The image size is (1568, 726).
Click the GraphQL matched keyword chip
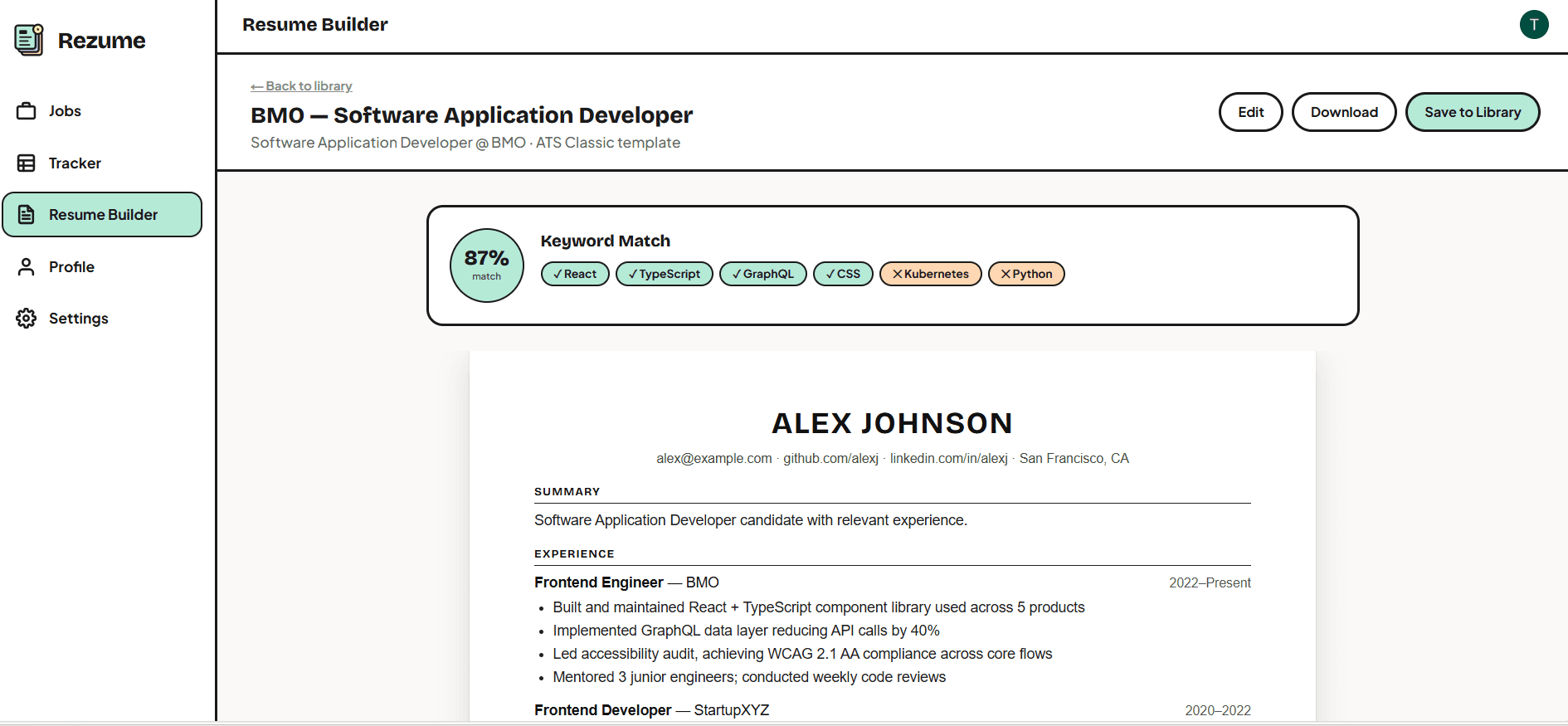tap(763, 274)
